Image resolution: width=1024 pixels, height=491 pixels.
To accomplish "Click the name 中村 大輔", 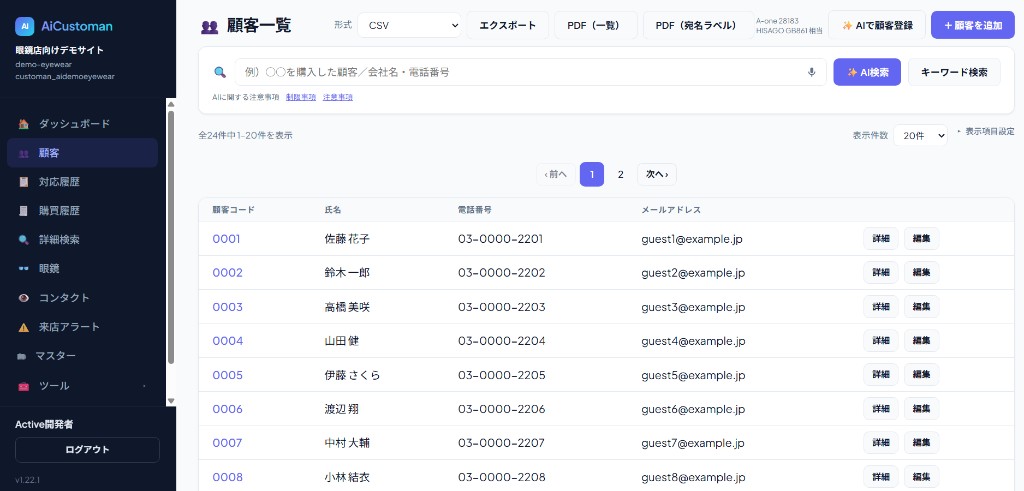I will 347,443.
